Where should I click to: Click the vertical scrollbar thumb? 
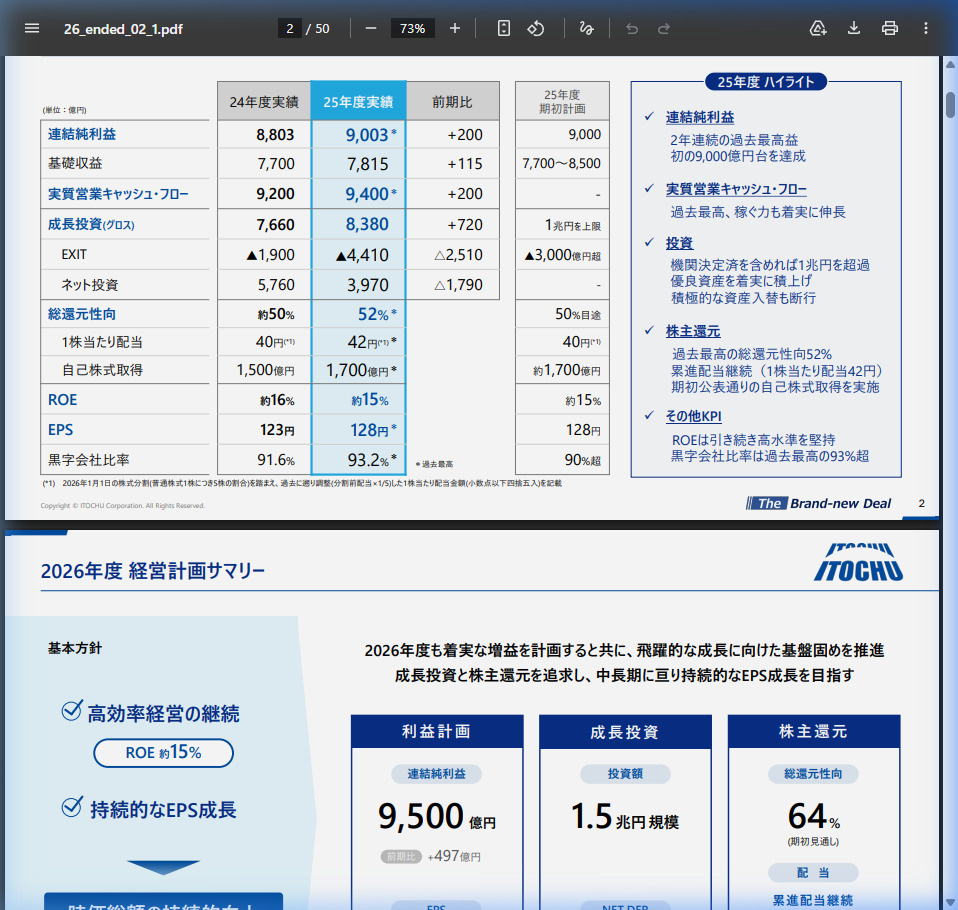(x=950, y=105)
